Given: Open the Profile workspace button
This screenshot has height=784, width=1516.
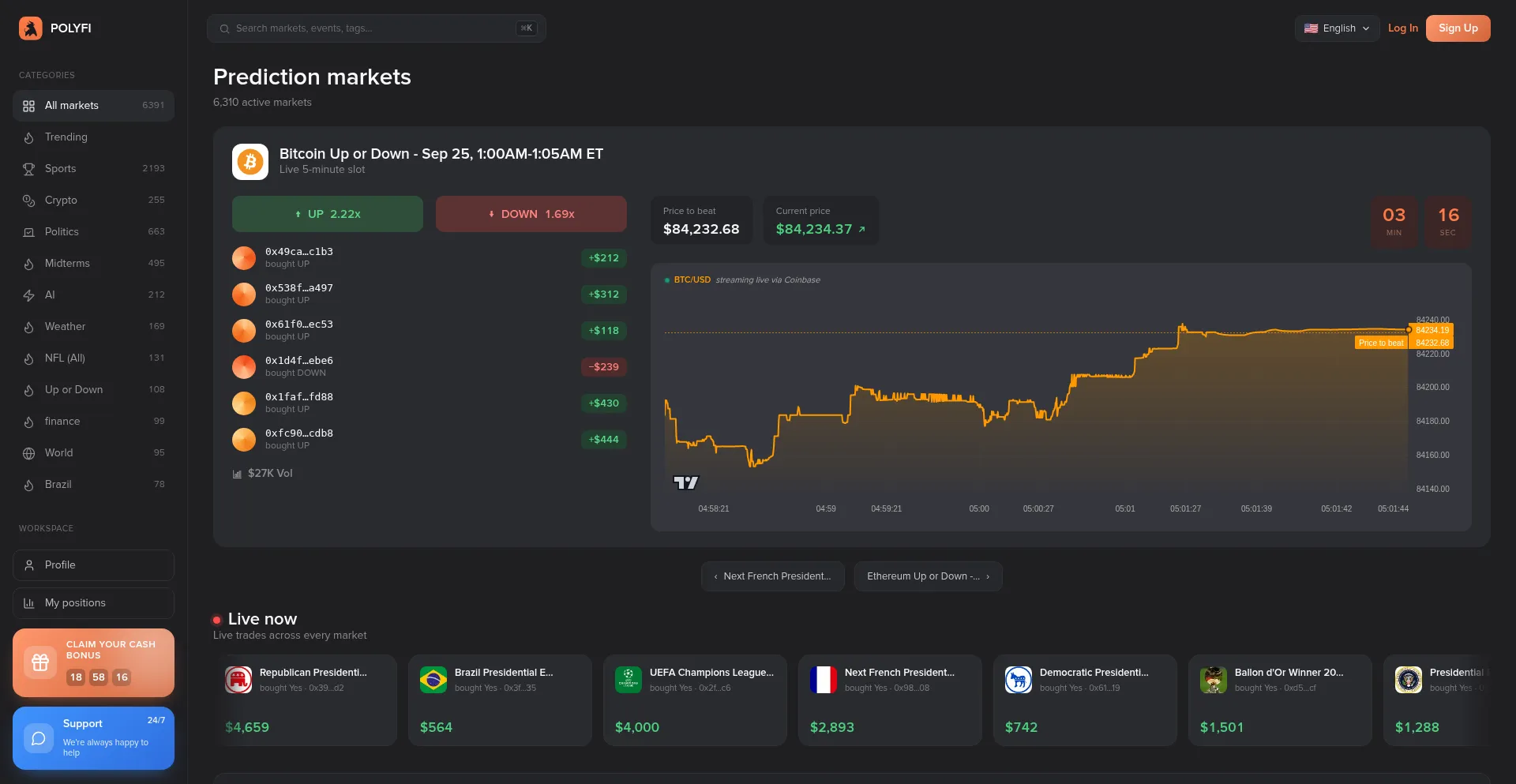Looking at the screenshot, I should (x=93, y=565).
